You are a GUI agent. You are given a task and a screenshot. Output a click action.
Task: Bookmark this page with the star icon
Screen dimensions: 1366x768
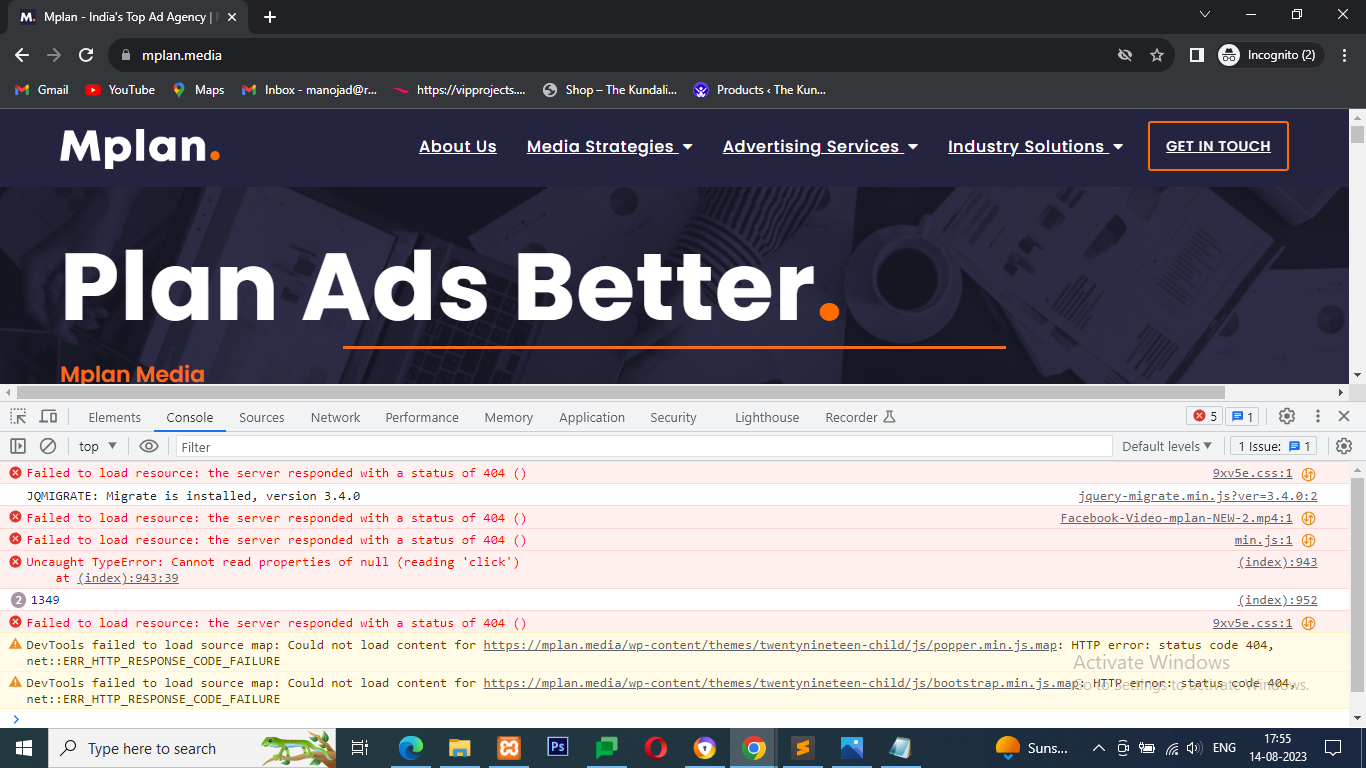click(x=1157, y=55)
